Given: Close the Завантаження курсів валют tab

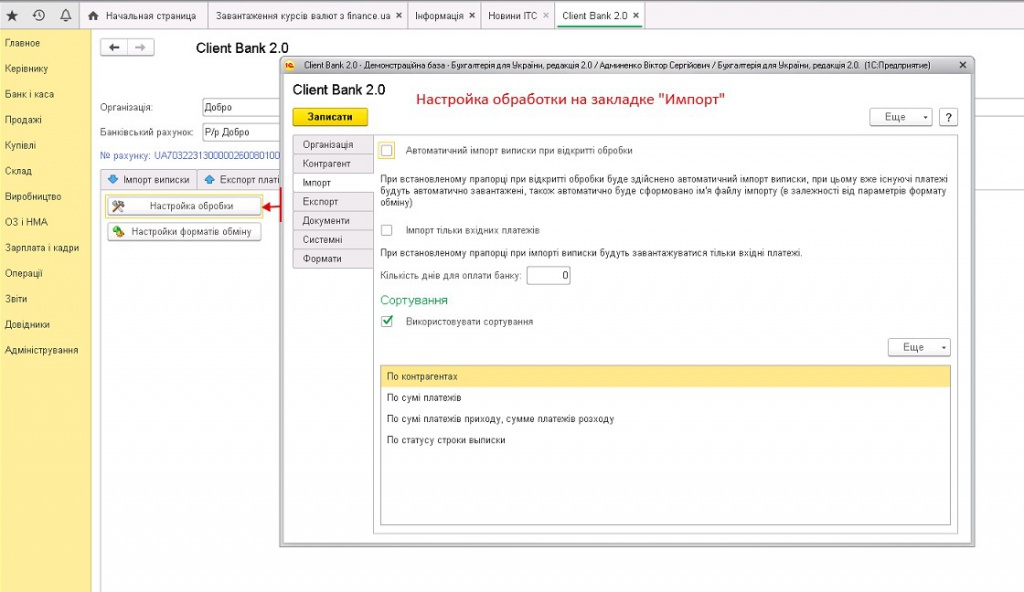Looking at the screenshot, I should point(399,16).
